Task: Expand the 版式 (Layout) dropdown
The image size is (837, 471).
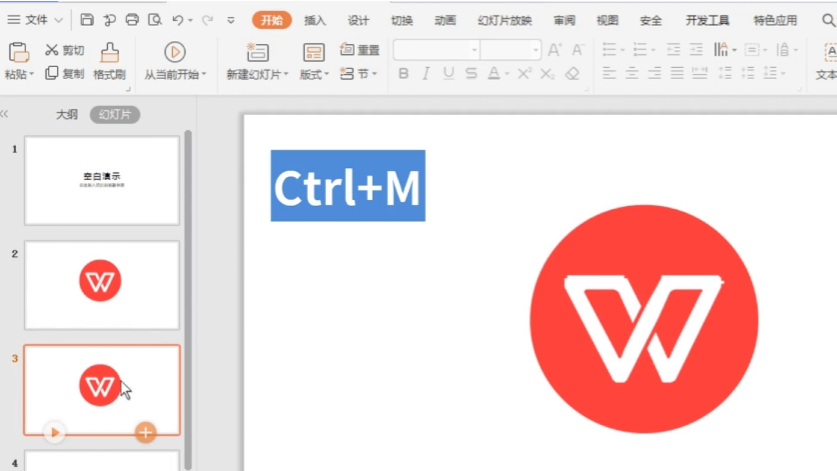Action: pos(314,74)
